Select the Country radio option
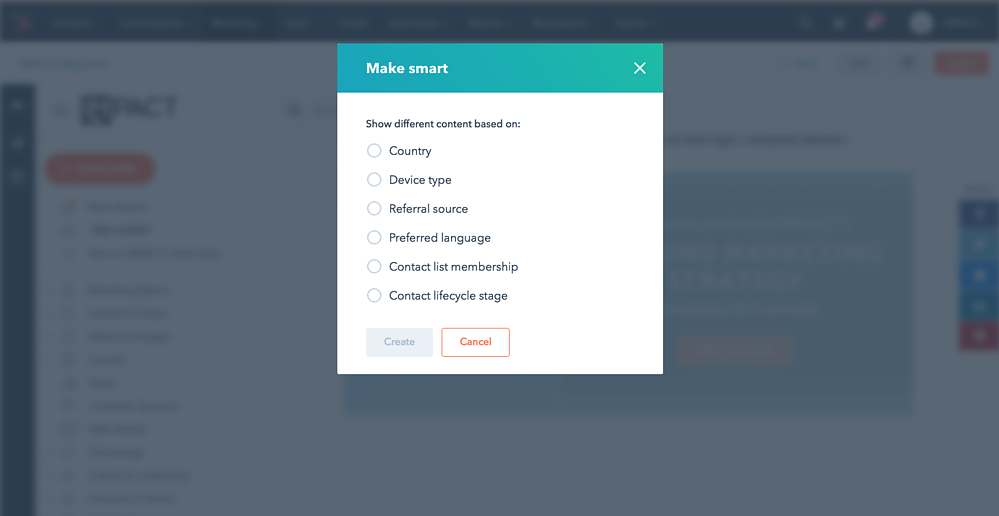The height and width of the screenshot is (516, 999). (x=374, y=151)
